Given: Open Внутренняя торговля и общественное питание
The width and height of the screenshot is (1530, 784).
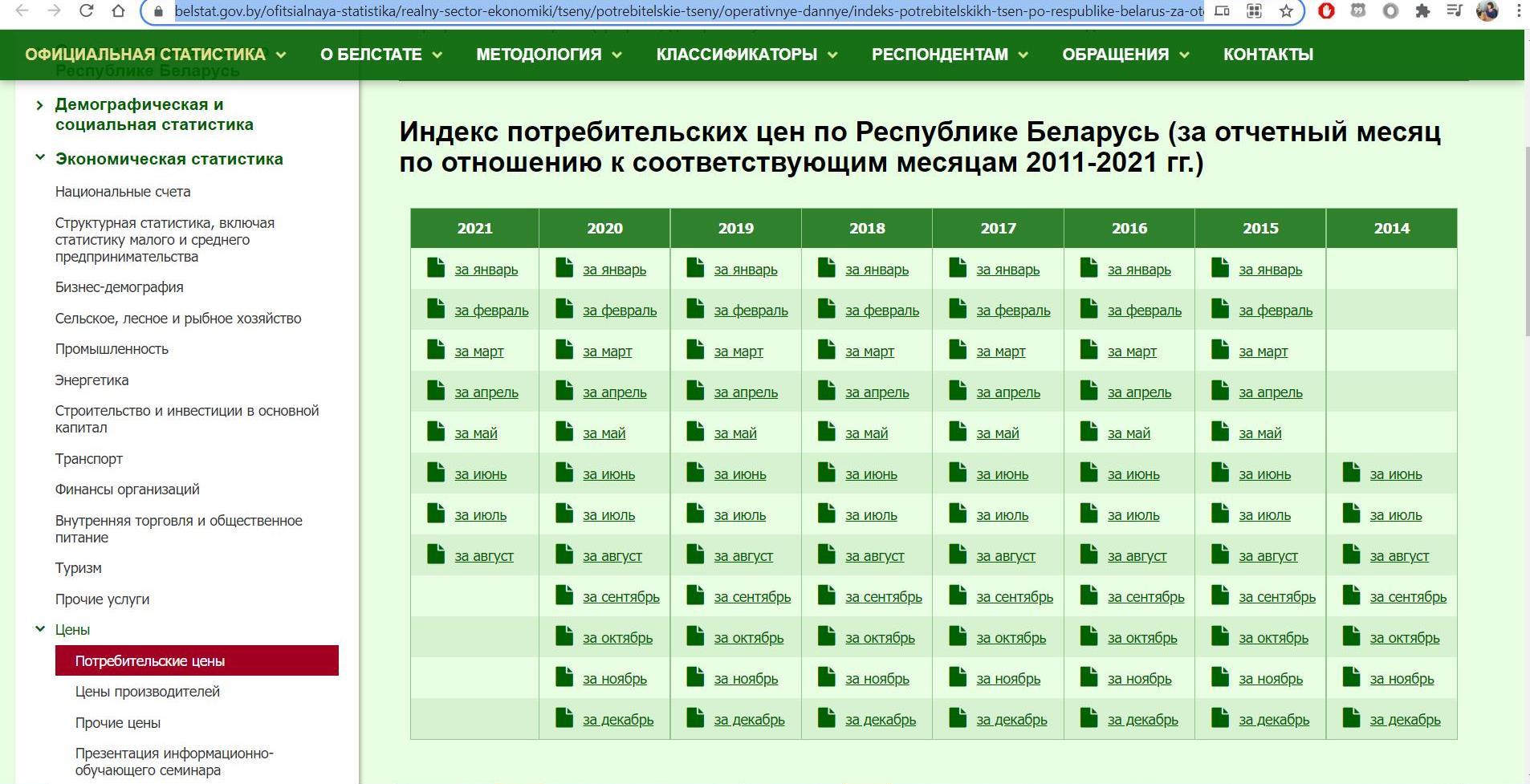Looking at the screenshot, I should pyautogui.click(x=179, y=529).
